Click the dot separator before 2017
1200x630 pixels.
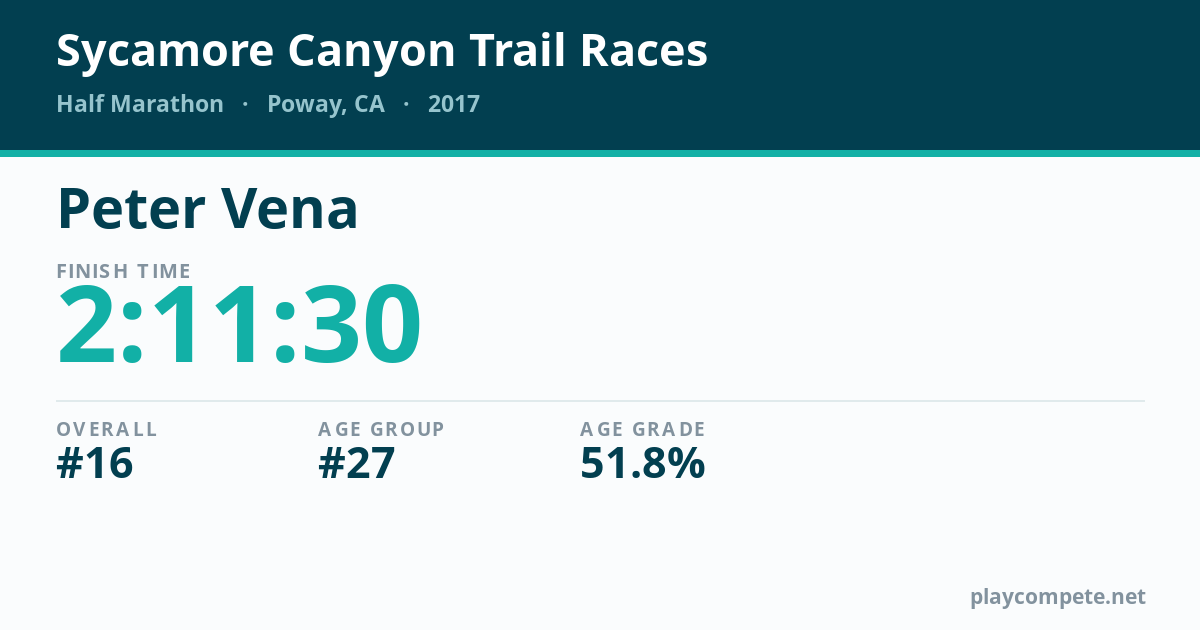(x=406, y=104)
